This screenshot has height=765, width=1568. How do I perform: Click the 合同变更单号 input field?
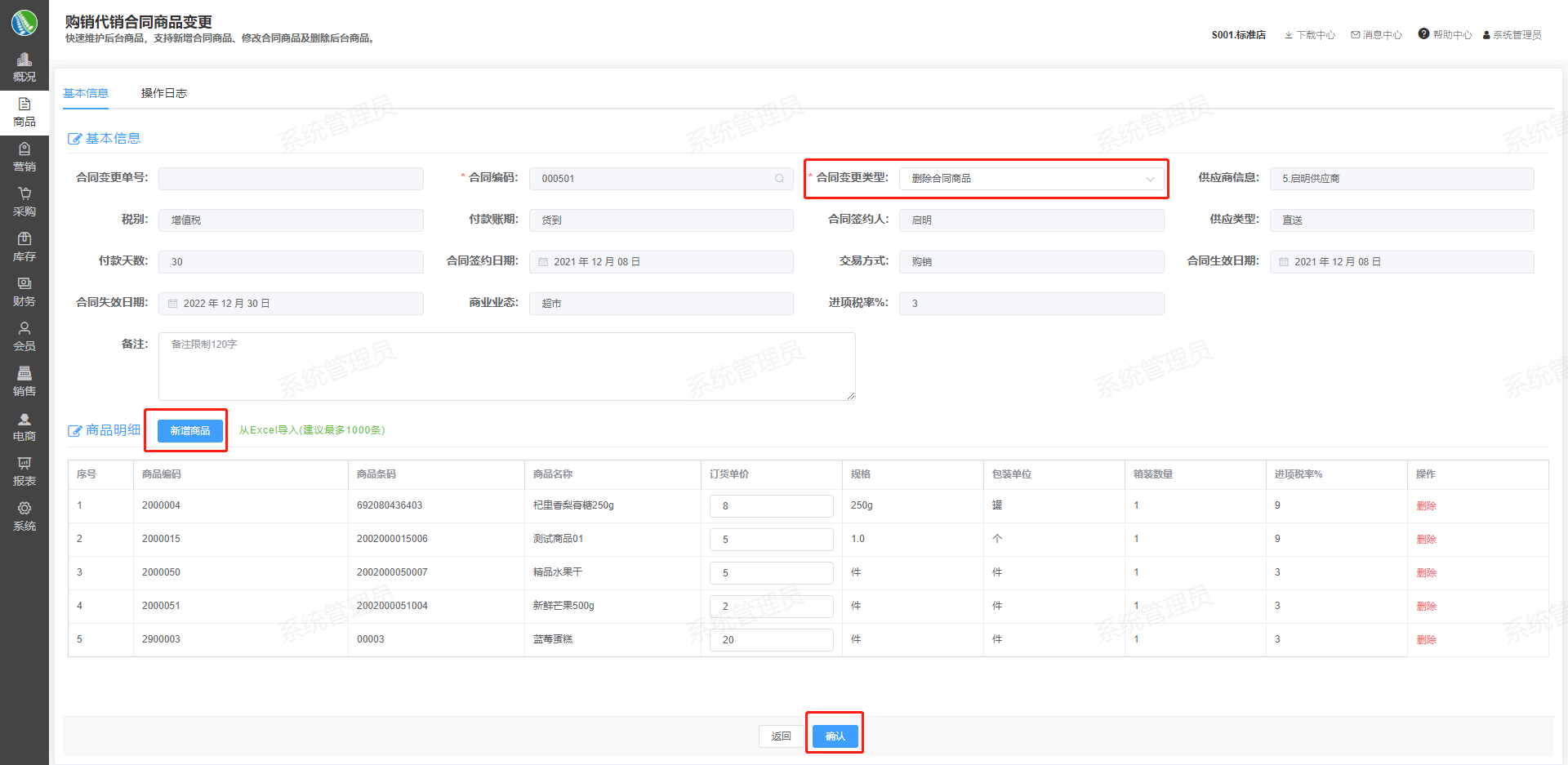coord(291,179)
